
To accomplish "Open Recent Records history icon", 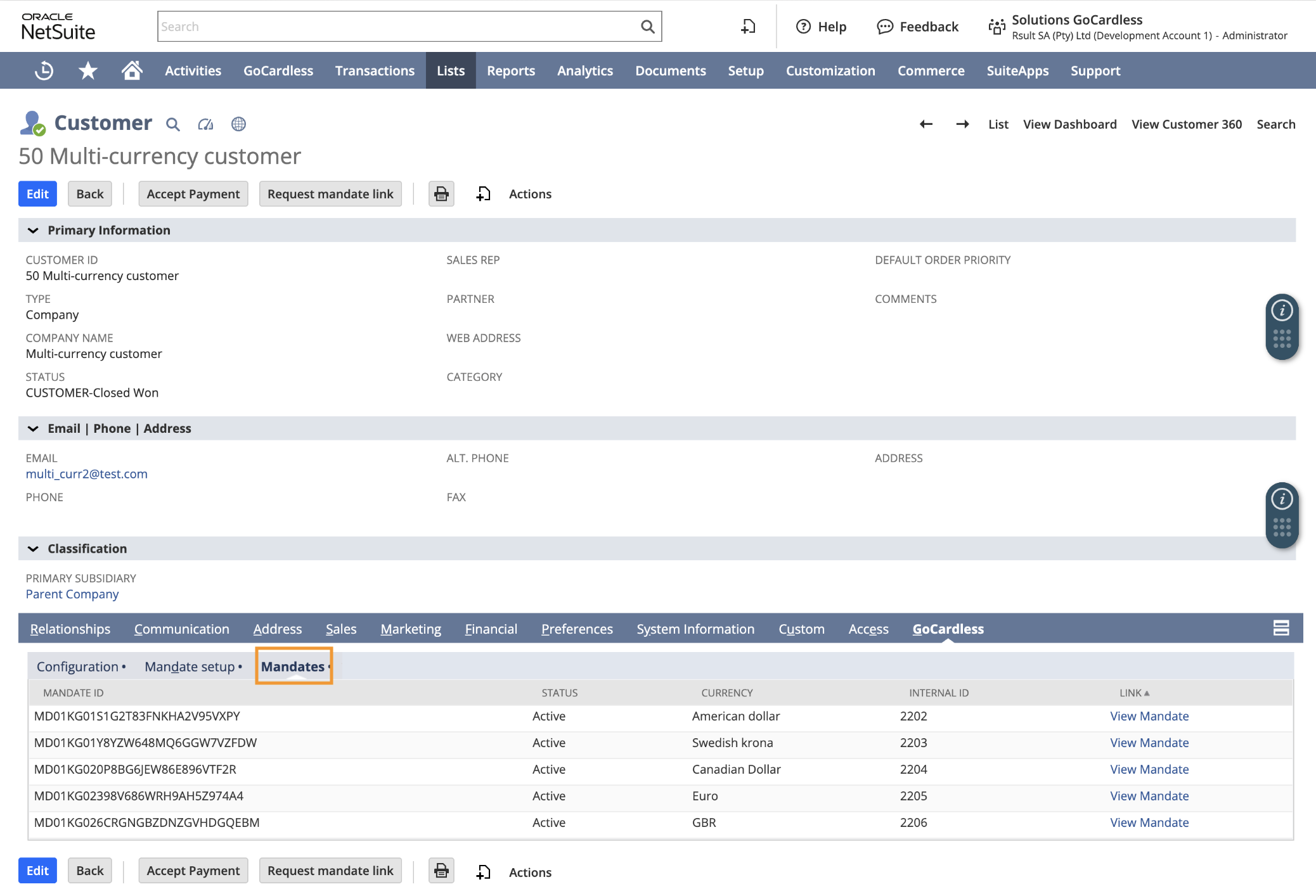I will pyautogui.click(x=44, y=70).
